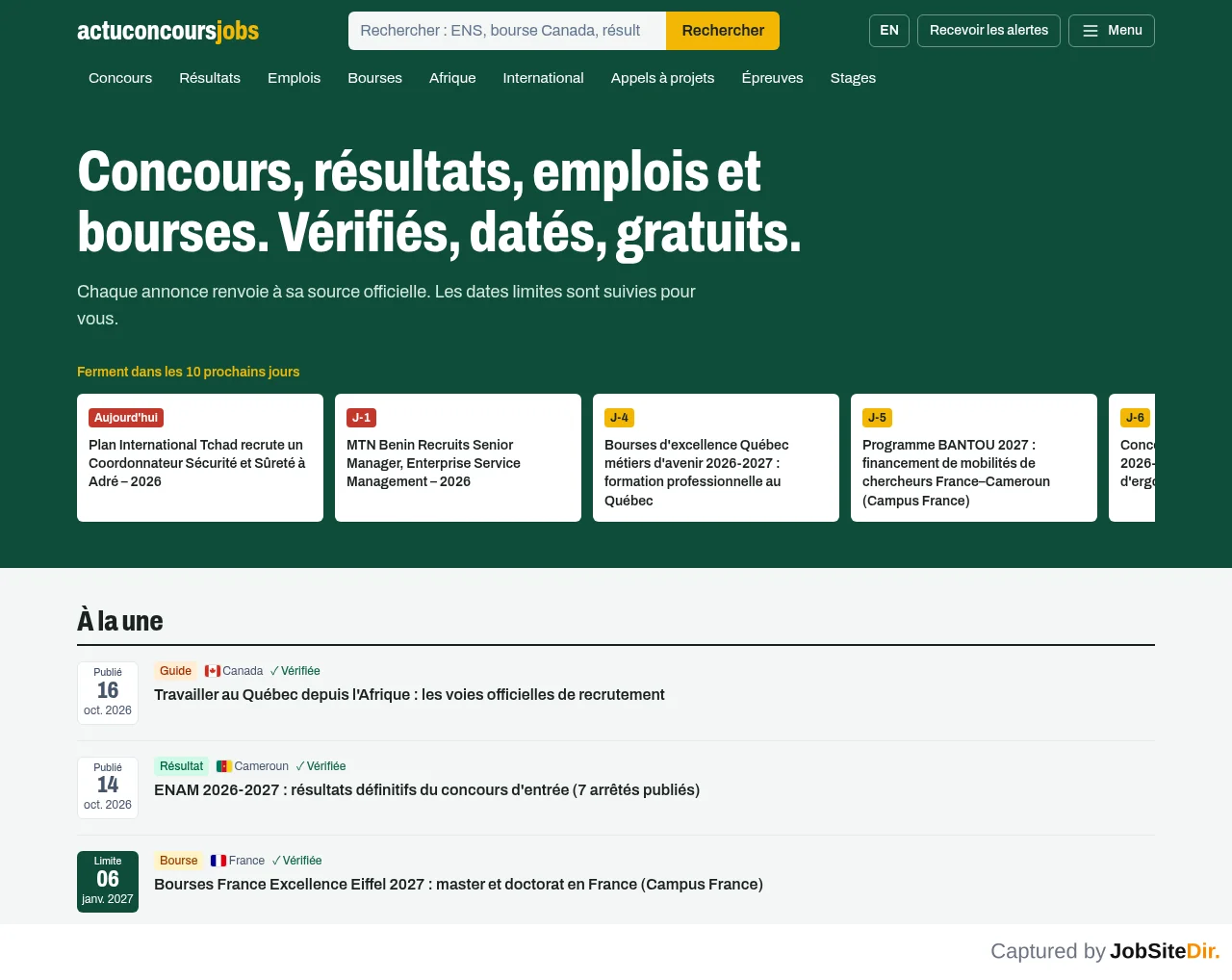Image resolution: width=1232 pixels, height=980 pixels.
Task: Open Bourses France Excellence Eiffel article
Action: 458,885
